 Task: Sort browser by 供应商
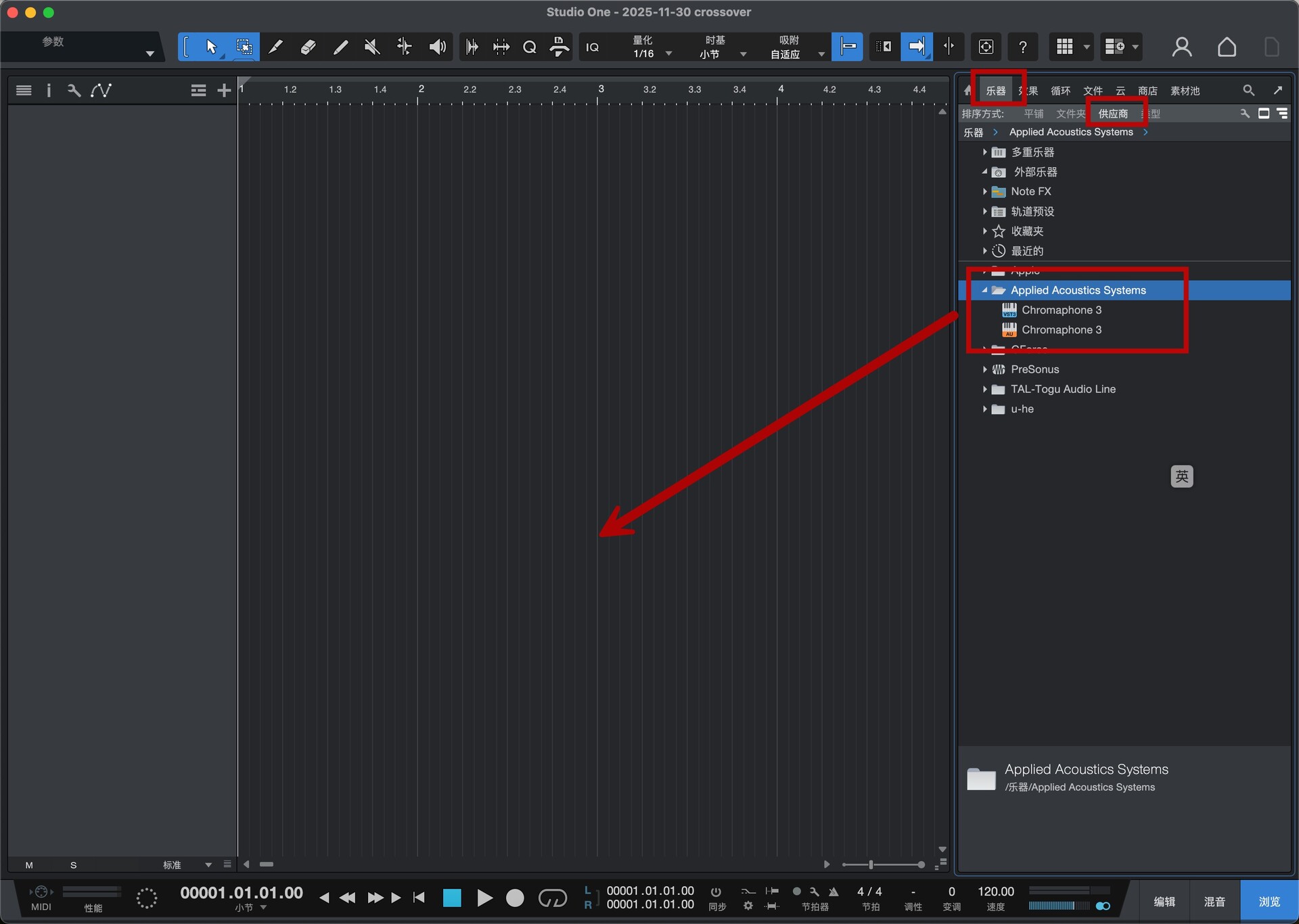(x=1113, y=114)
